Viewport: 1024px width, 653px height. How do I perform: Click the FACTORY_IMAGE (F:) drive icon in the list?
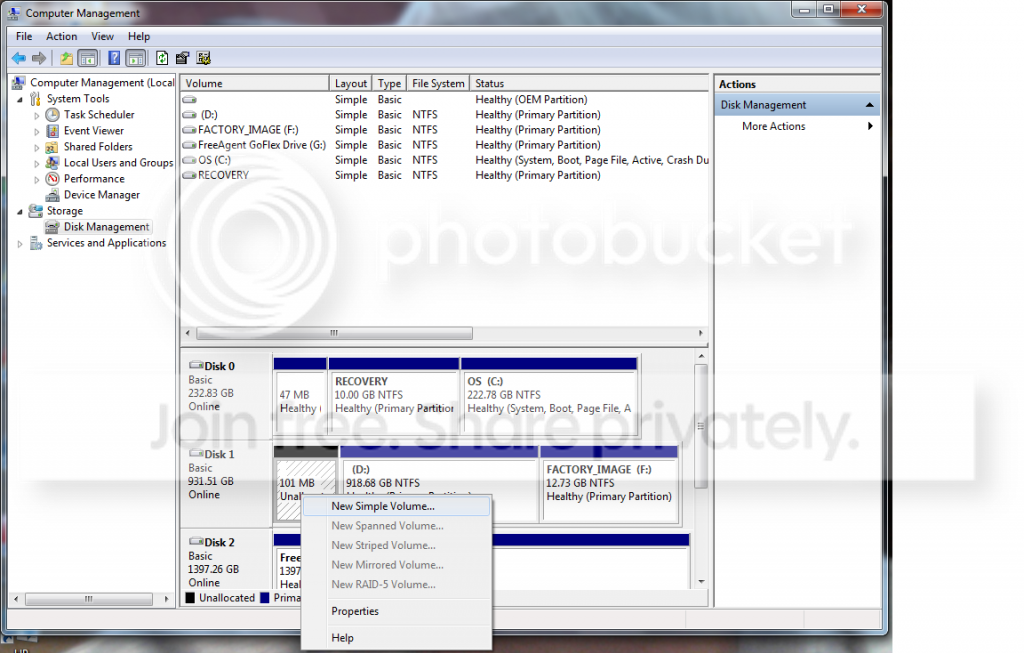pos(189,130)
